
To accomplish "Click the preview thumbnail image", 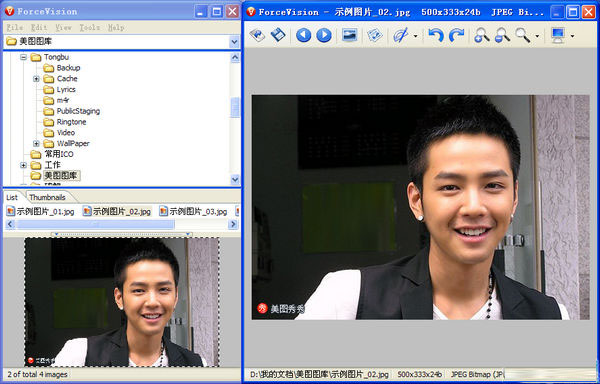I will pyautogui.click(x=122, y=302).
